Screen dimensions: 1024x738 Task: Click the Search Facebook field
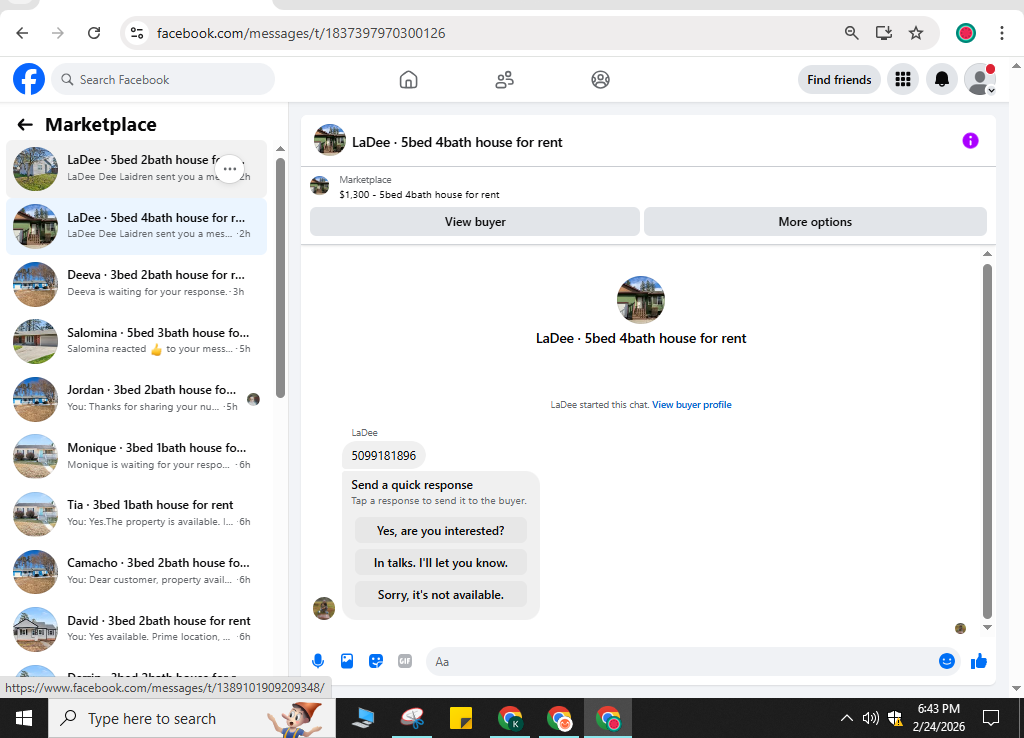(163, 80)
